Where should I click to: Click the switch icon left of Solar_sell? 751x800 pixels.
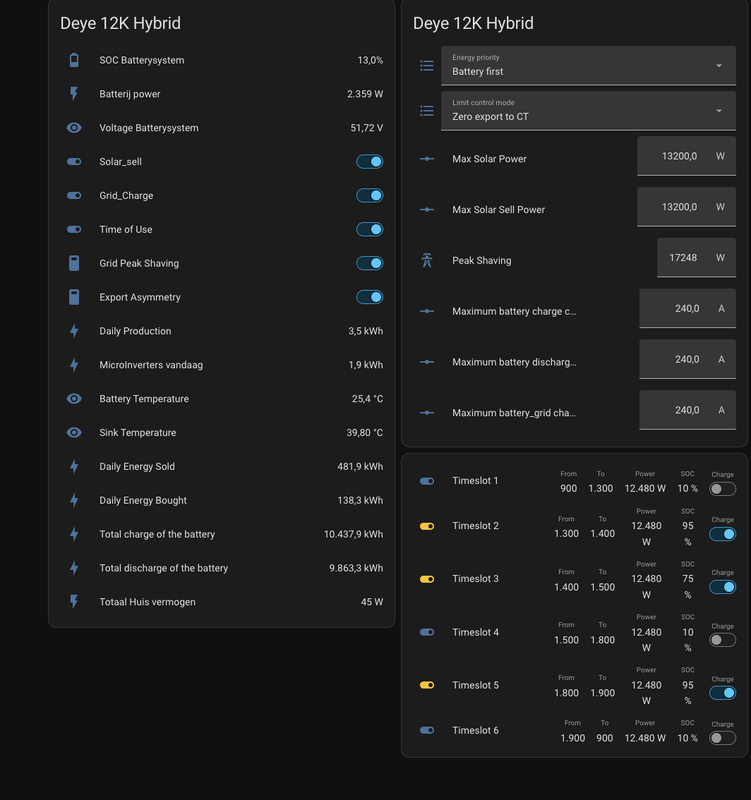[74, 162]
